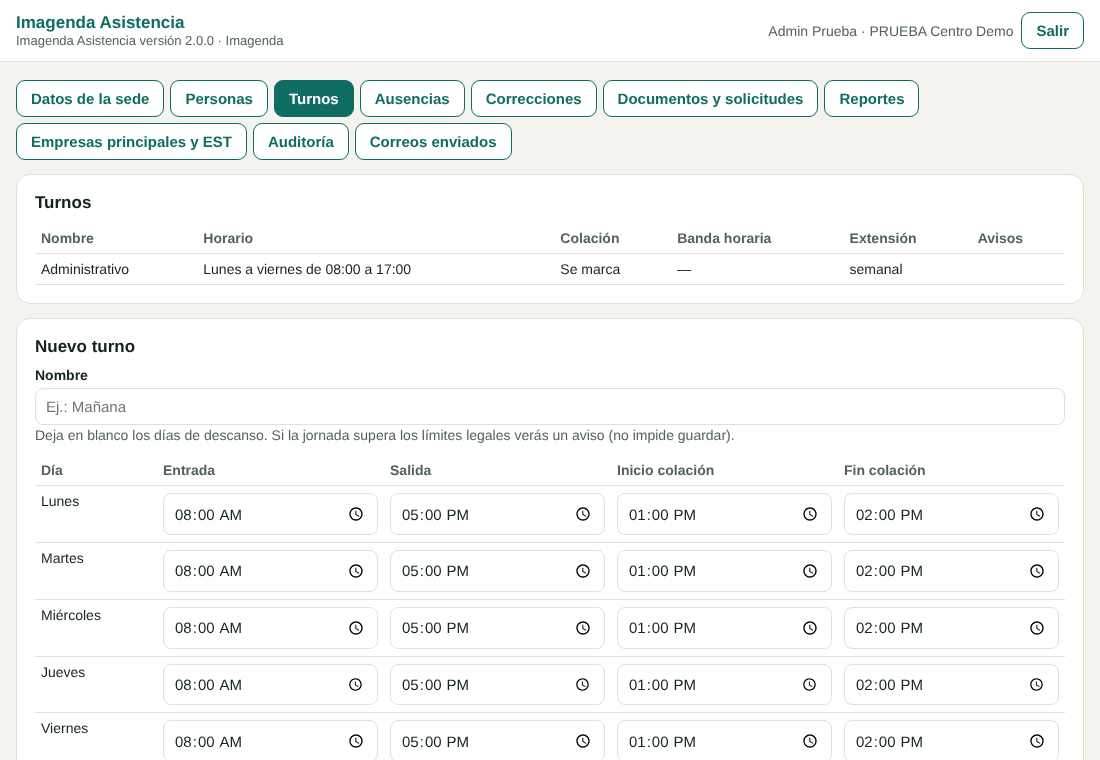The image size is (1100, 760).
Task: Click clock icon in Miércoles Fin colación
Action: [x=1037, y=628]
